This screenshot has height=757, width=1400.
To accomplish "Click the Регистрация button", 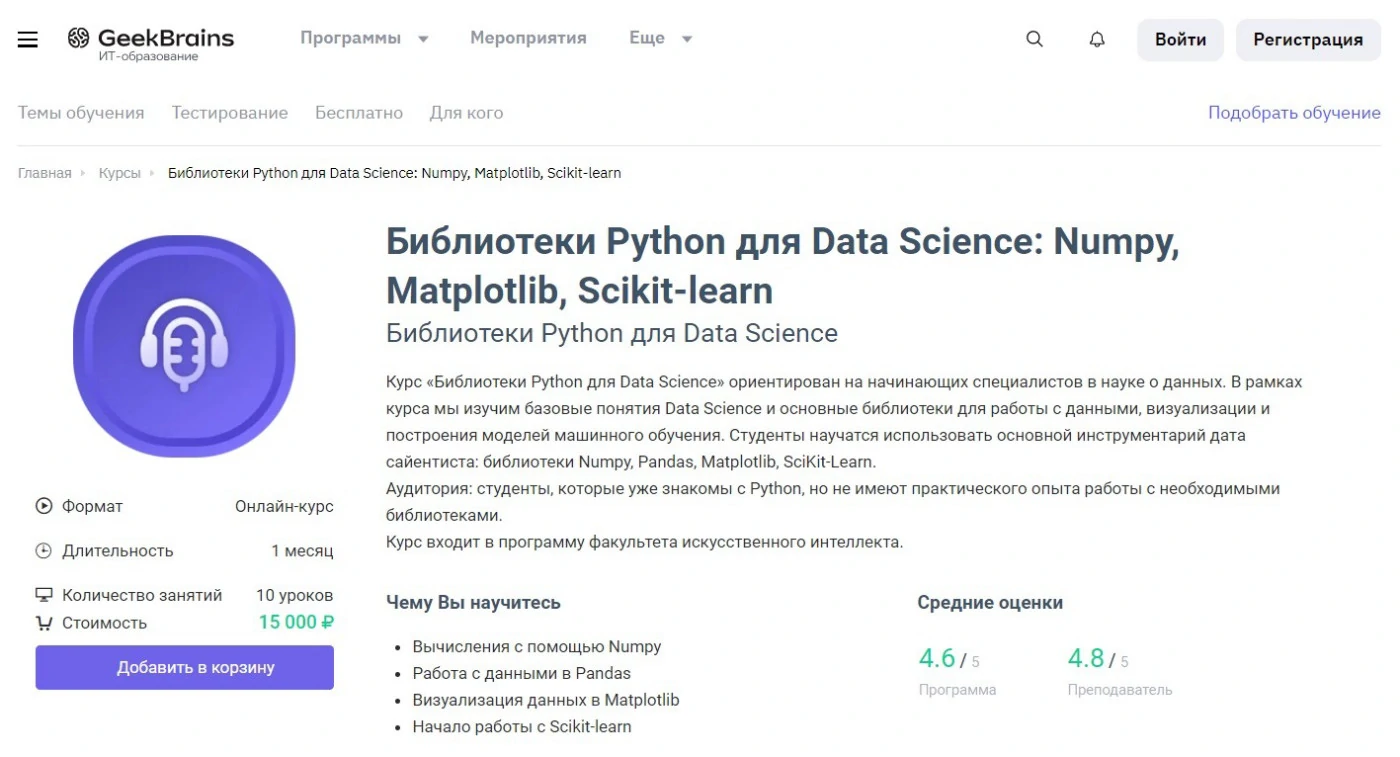I will coord(1308,40).
